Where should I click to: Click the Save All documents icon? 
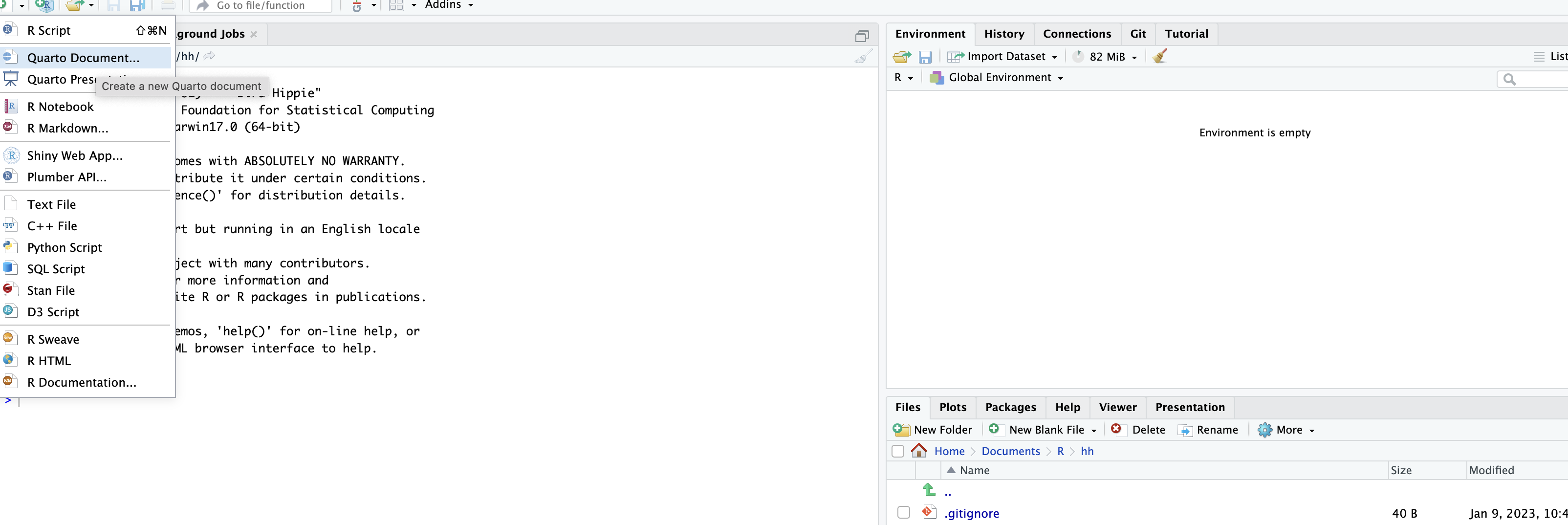137,5
